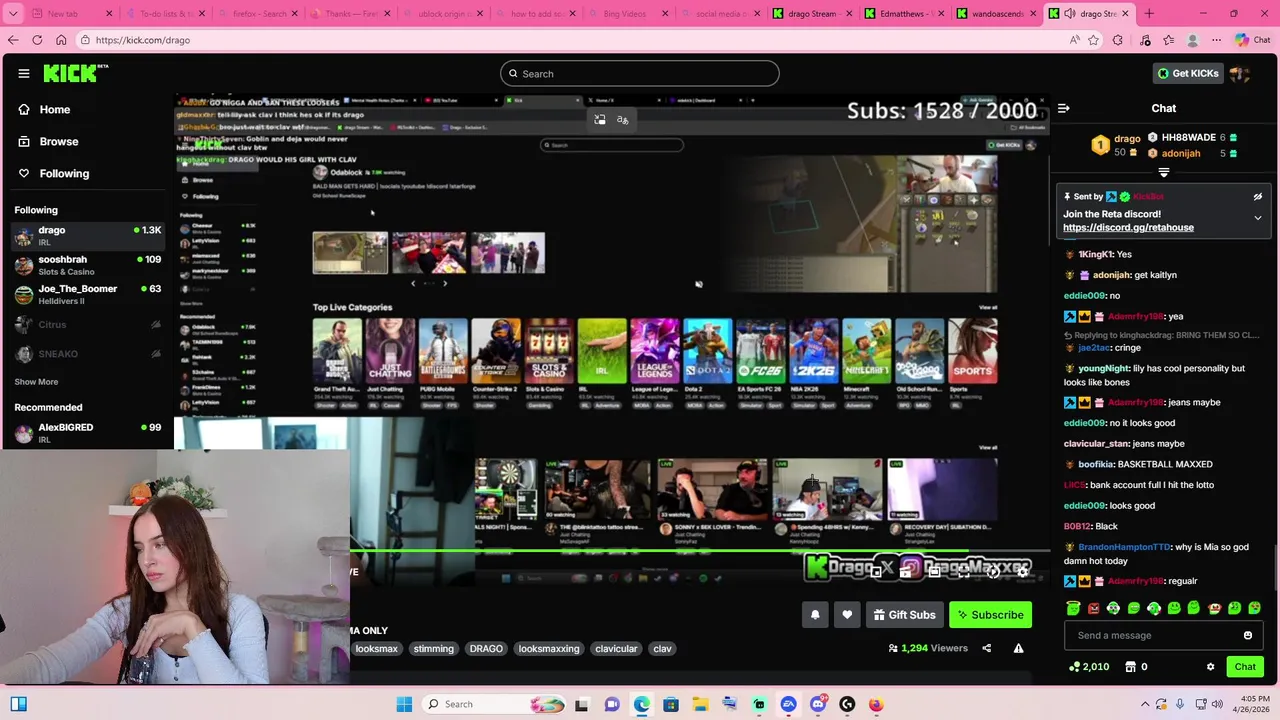
Task: Select the looksmaxxing tag
Action: [549, 649]
